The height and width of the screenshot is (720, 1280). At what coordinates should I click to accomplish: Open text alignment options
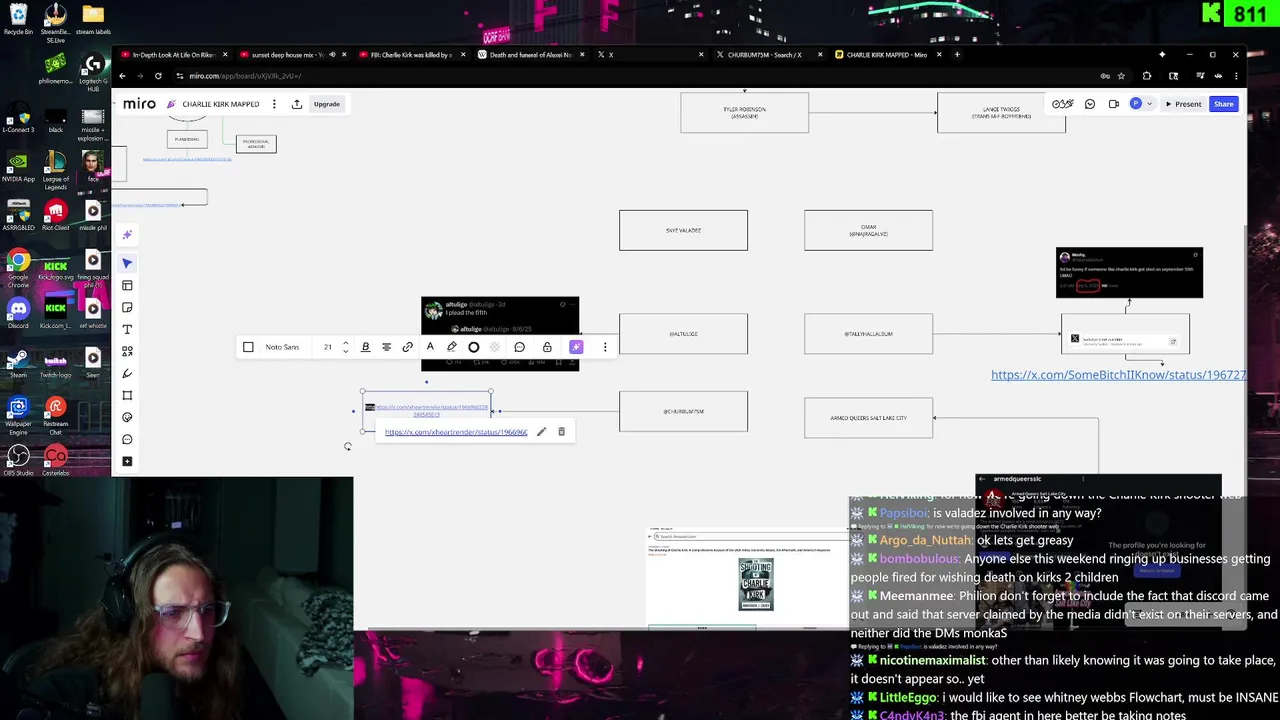click(x=386, y=347)
